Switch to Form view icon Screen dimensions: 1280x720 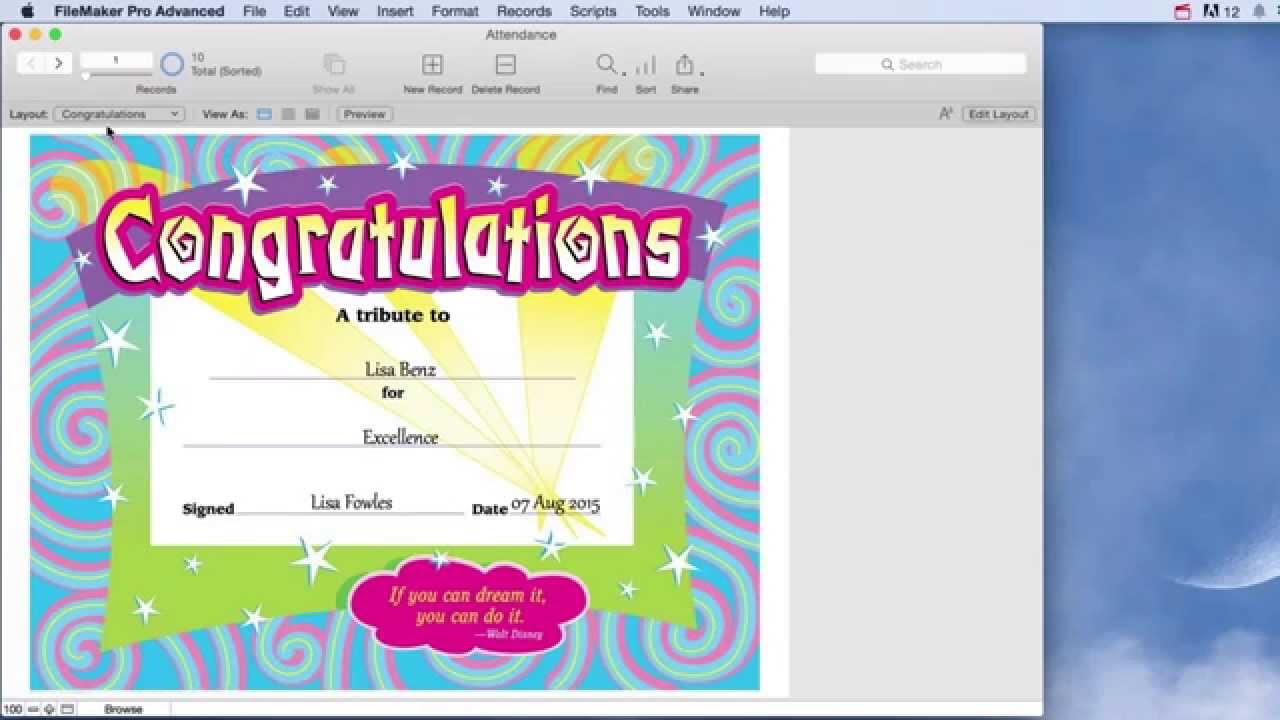[264, 114]
